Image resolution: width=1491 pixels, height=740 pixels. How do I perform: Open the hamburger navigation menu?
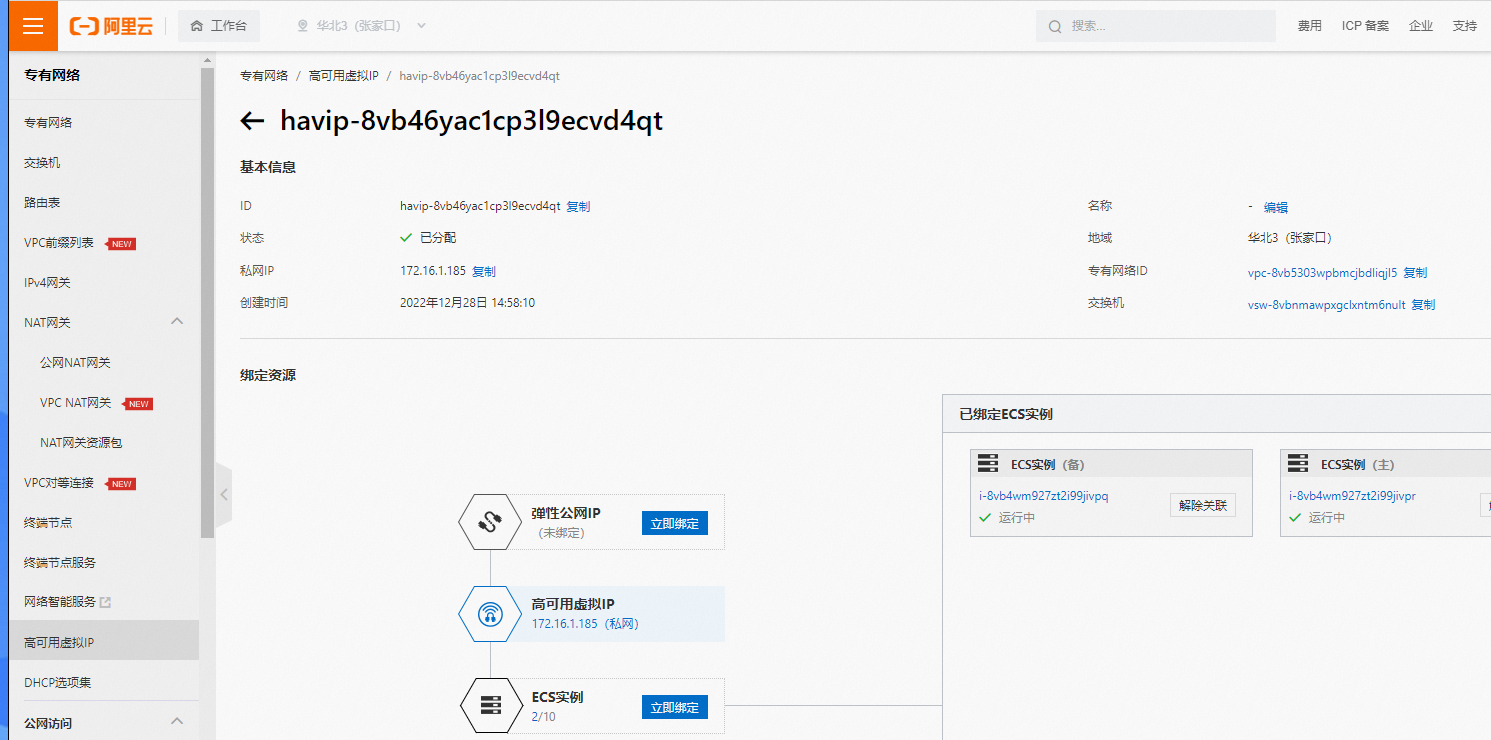(x=33, y=25)
